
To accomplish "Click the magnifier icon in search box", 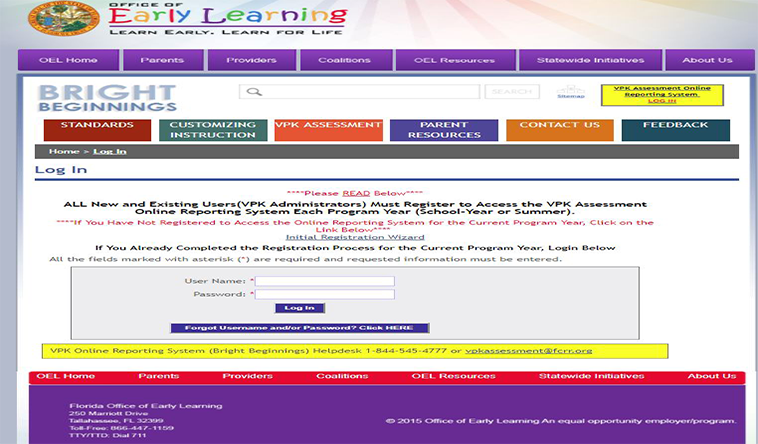I will pyautogui.click(x=252, y=92).
